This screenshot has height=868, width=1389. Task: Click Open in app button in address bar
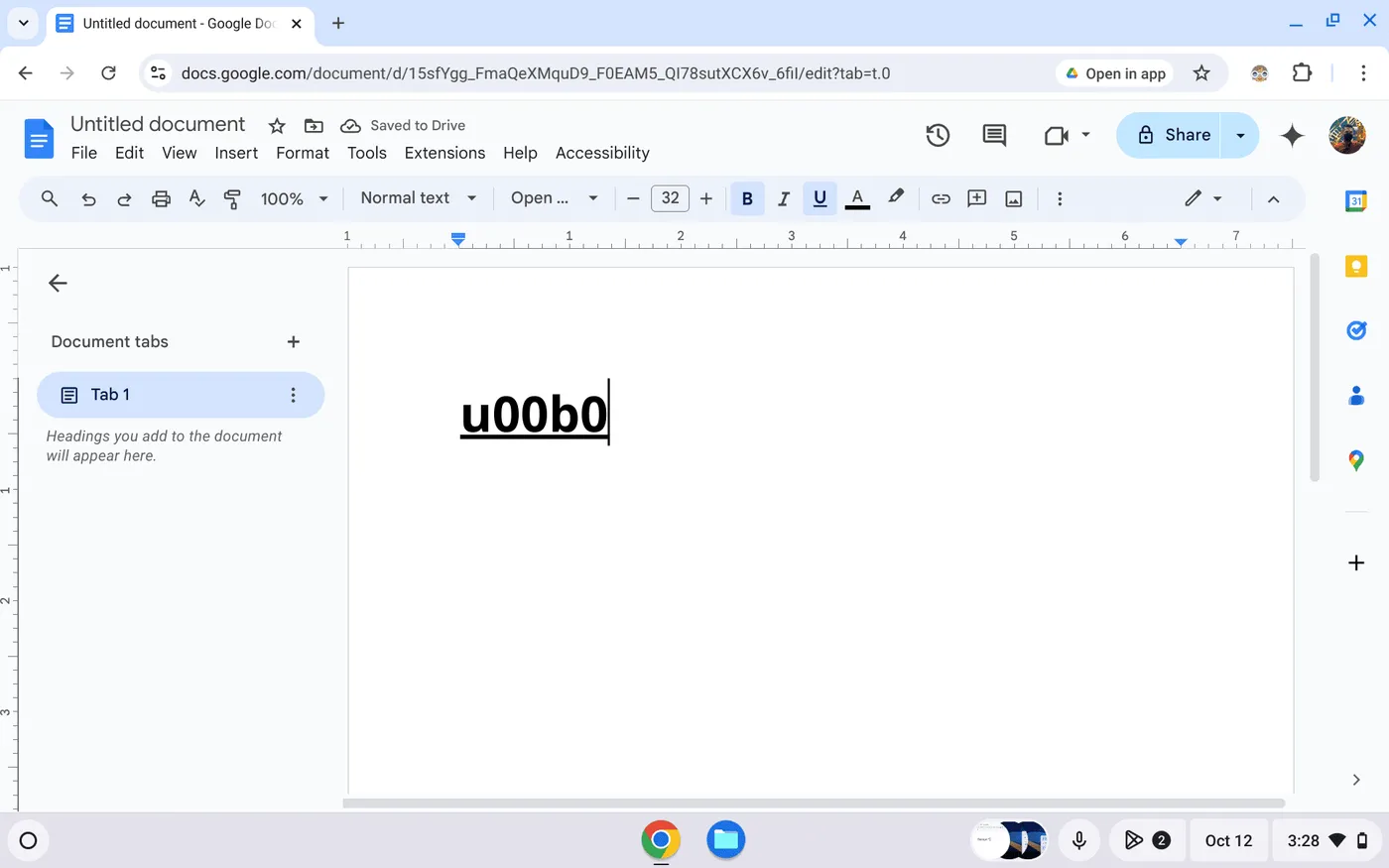(x=1115, y=73)
